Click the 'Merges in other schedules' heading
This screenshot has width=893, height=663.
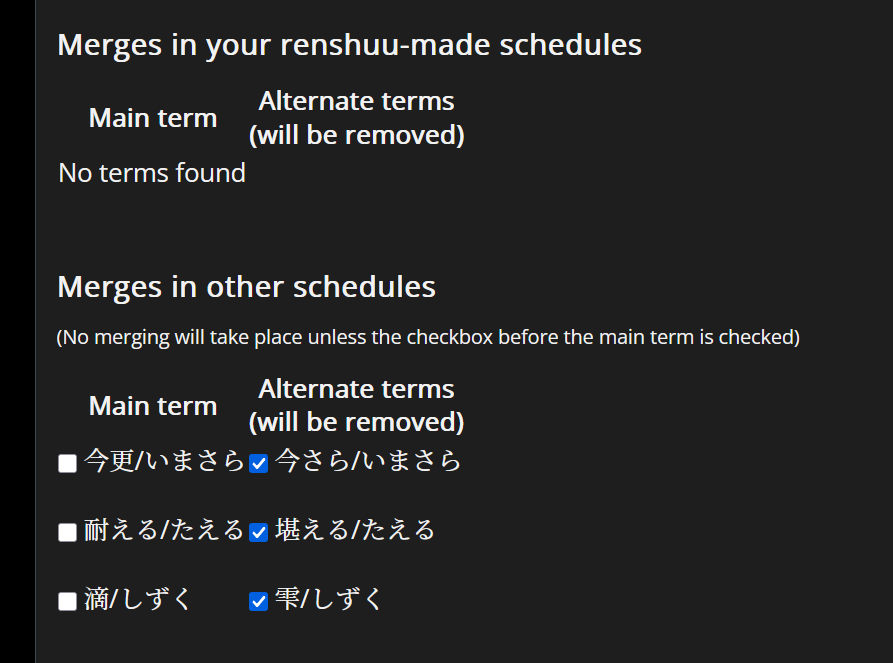tap(246, 287)
